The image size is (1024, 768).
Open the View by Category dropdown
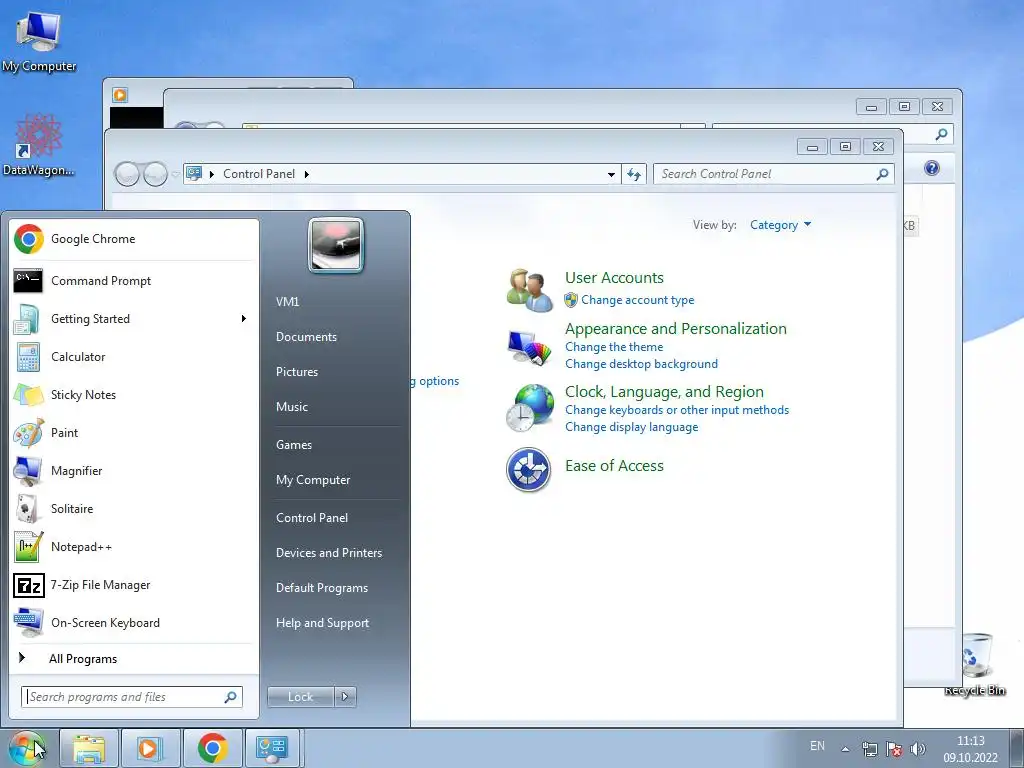click(x=780, y=225)
